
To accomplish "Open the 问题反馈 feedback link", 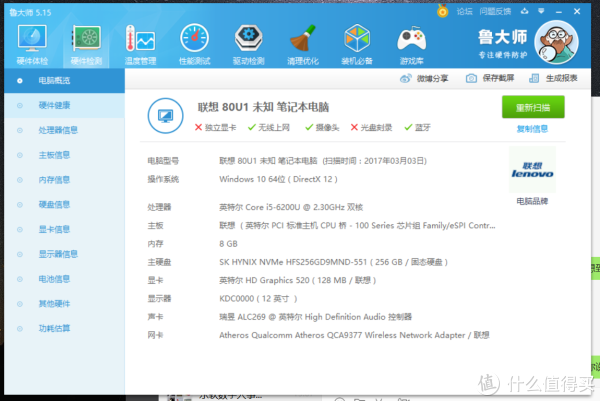I will pos(495,11).
